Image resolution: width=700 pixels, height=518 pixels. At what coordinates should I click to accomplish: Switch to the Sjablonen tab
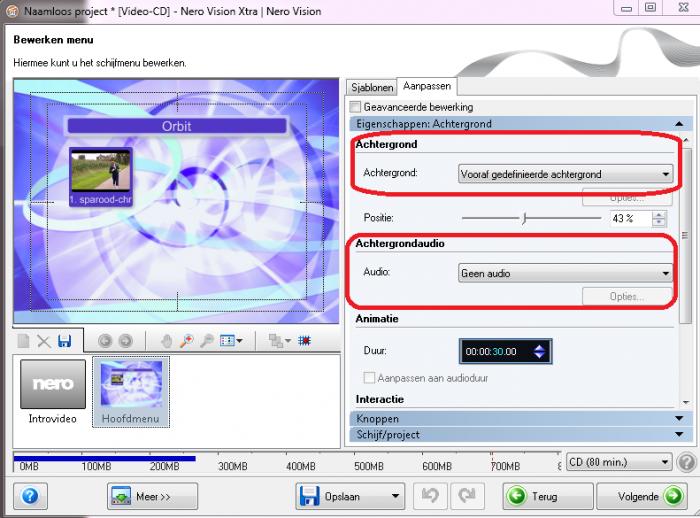[372, 88]
